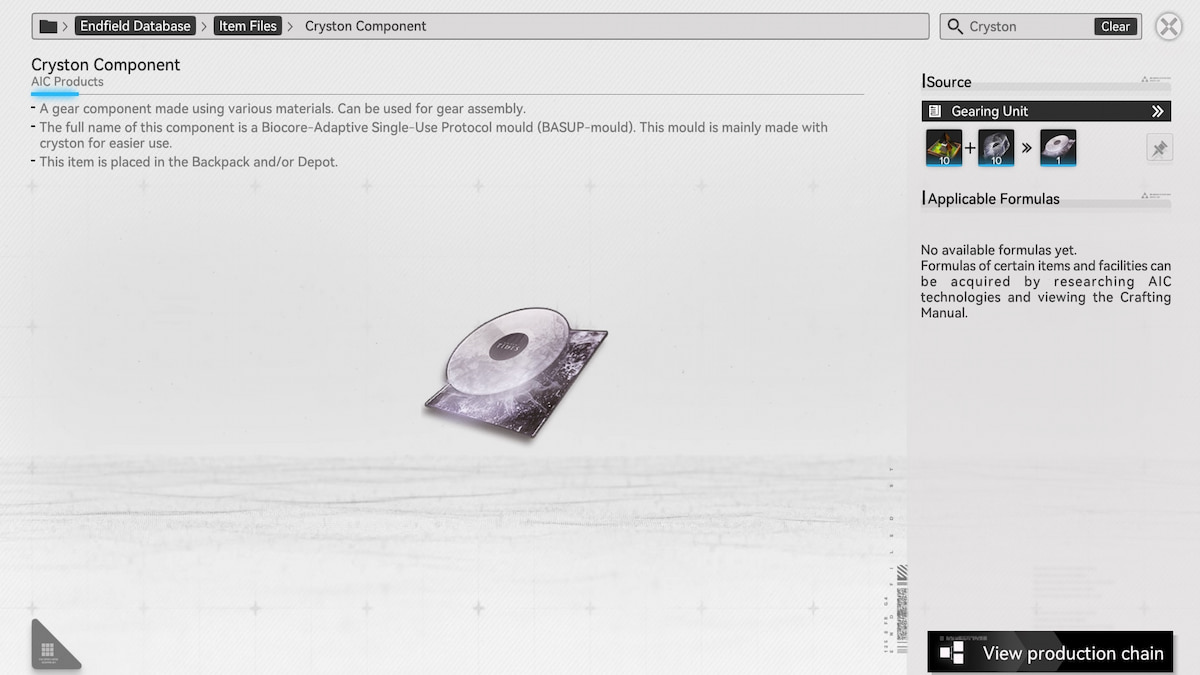
Task: Go to Endfield Database breadcrumb
Action: pyautogui.click(x=135, y=26)
